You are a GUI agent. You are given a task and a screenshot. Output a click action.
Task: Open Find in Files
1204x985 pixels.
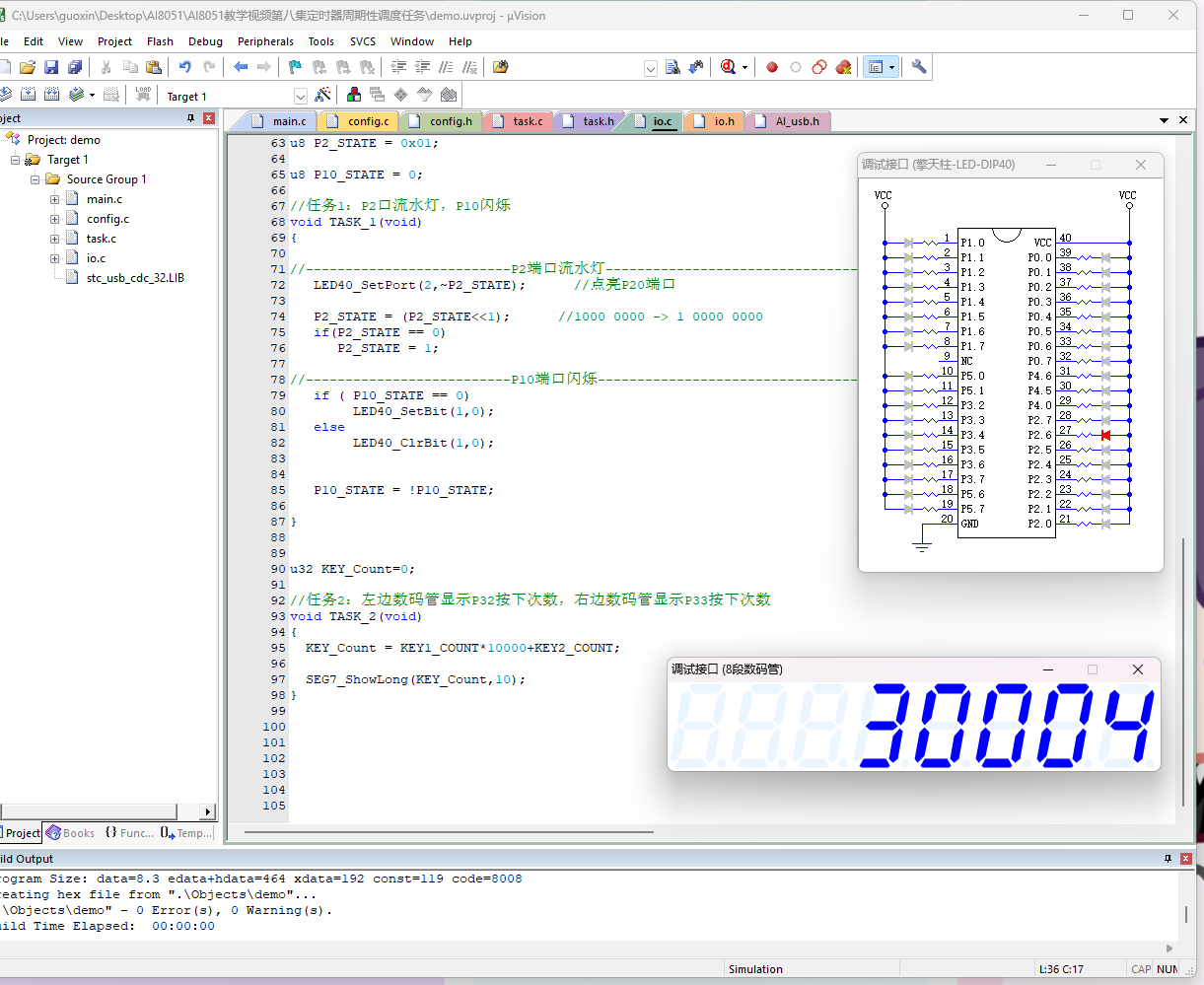[x=501, y=67]
